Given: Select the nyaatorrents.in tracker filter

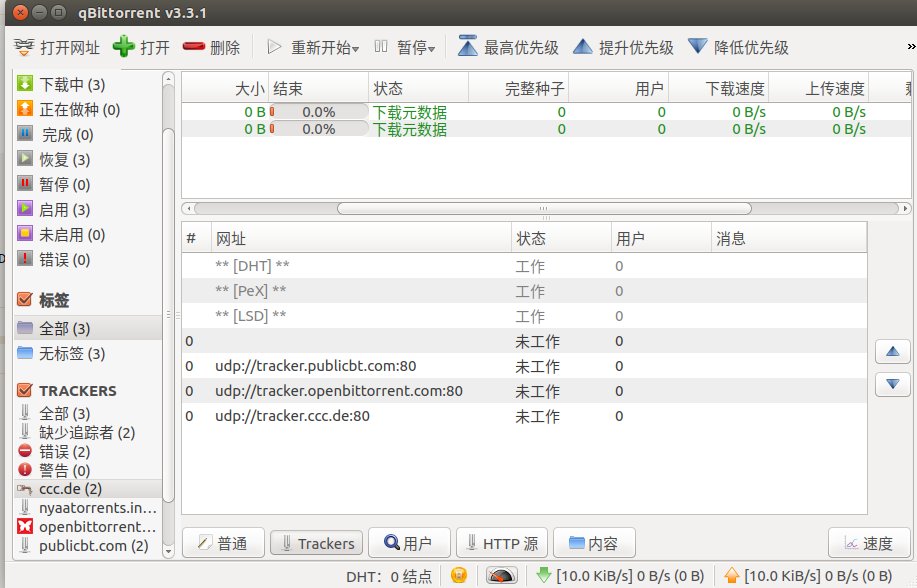Looking at the screenshot, I should (88, 508).
